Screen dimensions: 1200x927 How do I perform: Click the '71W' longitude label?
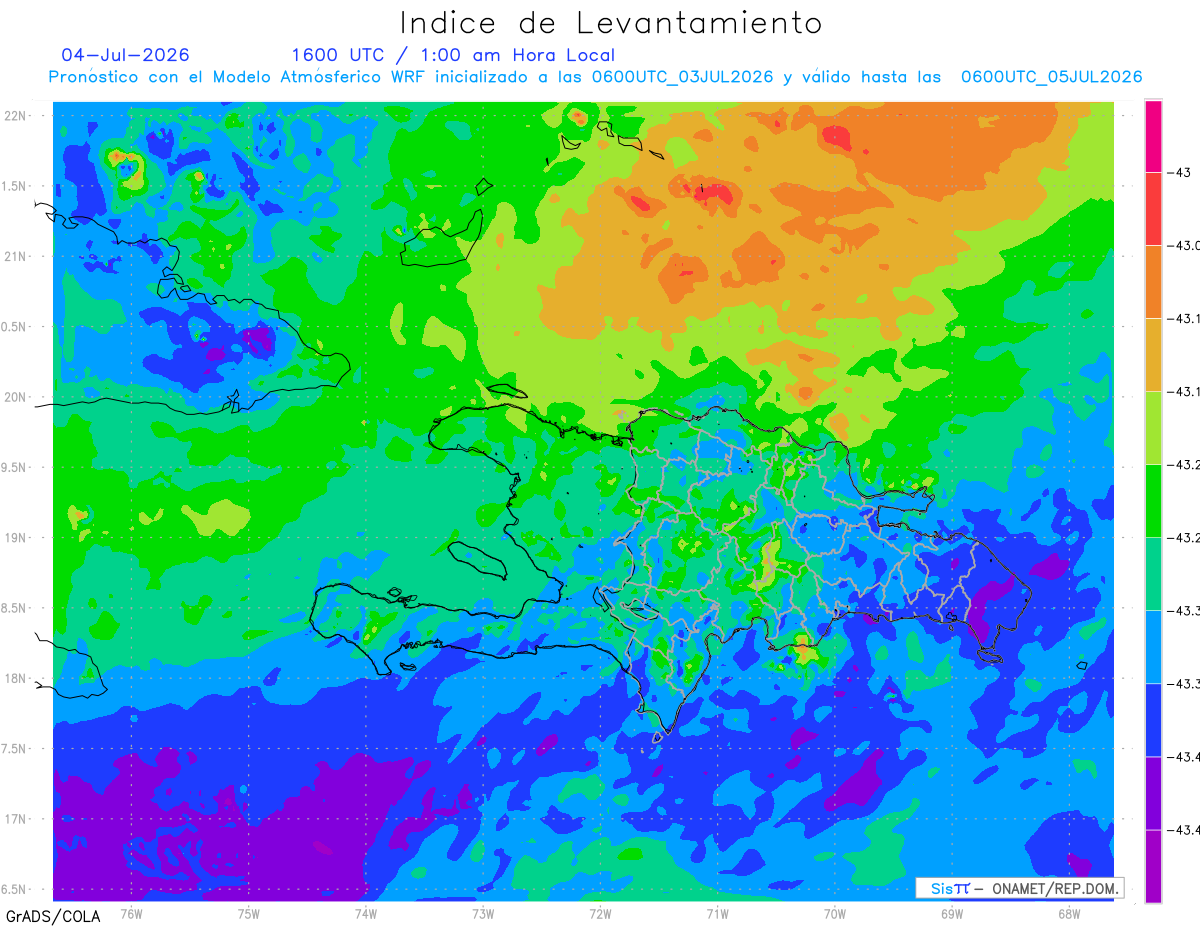[x=717, y=913]
